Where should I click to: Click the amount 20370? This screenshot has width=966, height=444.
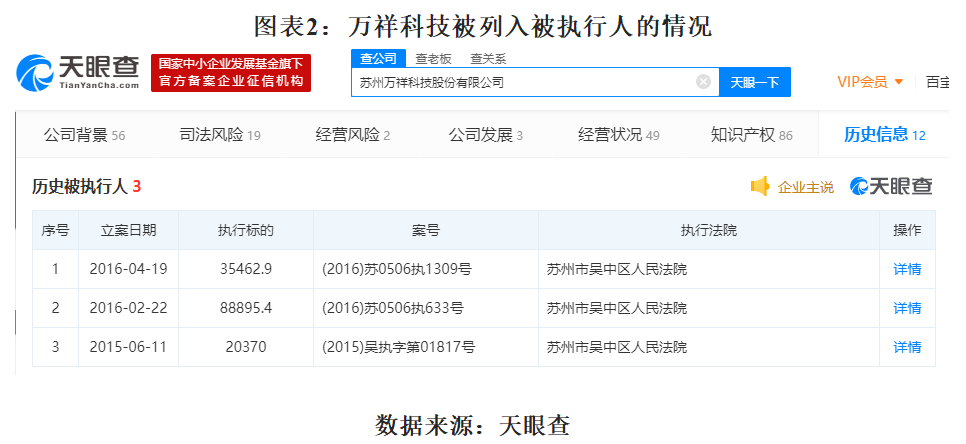[246, 347]
